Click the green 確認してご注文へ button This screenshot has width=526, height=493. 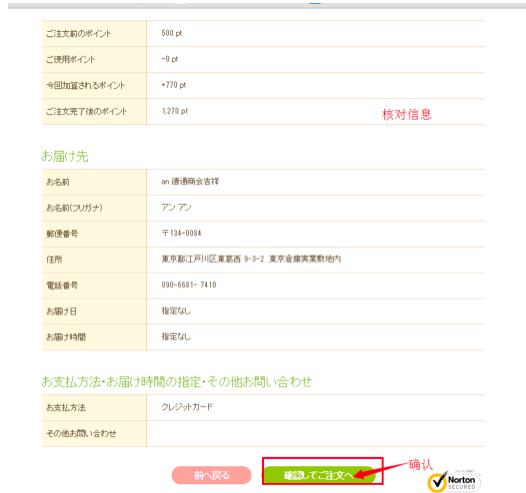319,475
